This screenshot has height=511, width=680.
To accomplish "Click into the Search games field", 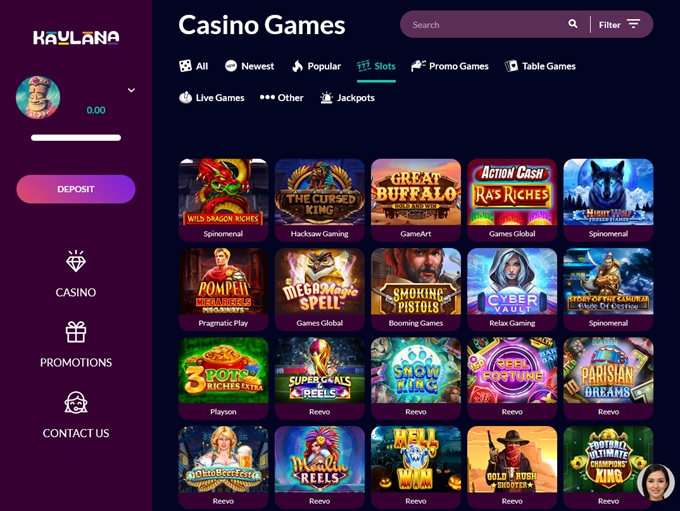I will click(484, 25).
